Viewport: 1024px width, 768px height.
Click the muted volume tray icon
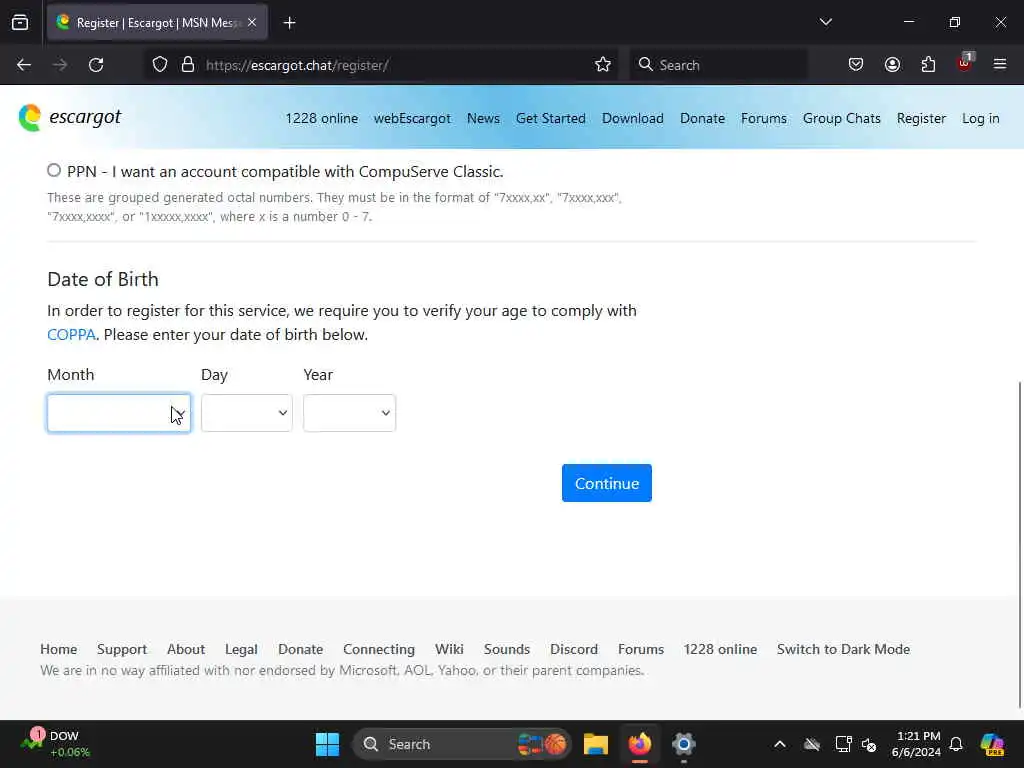point(869,744)
